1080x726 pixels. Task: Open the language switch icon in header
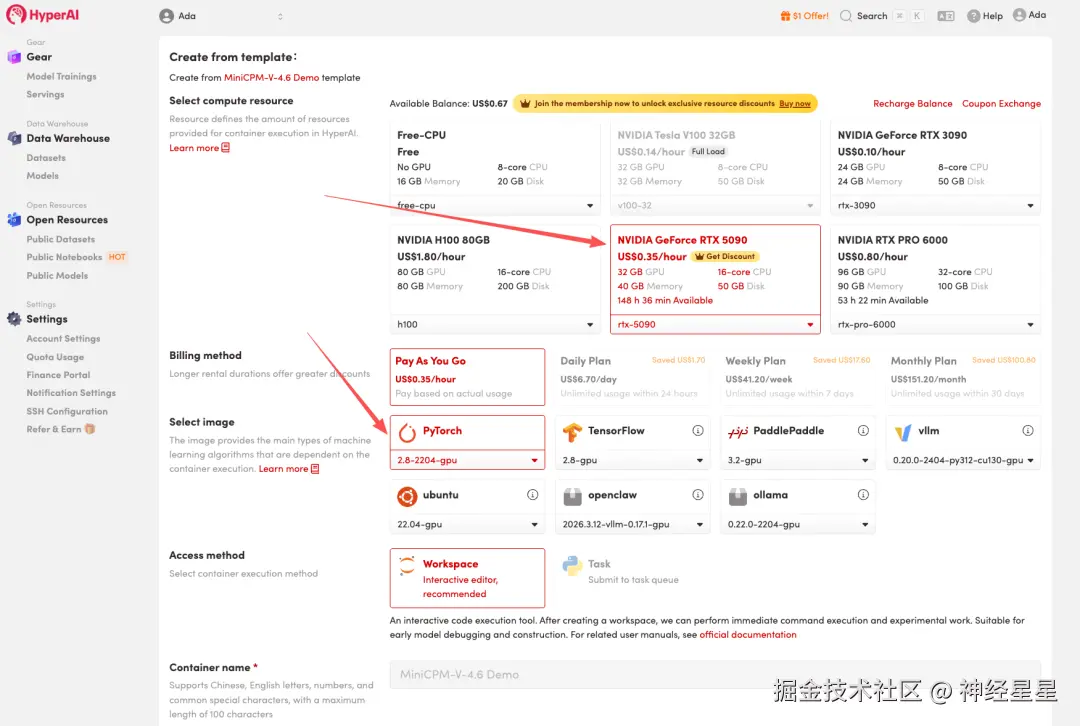tap(946, 16)
